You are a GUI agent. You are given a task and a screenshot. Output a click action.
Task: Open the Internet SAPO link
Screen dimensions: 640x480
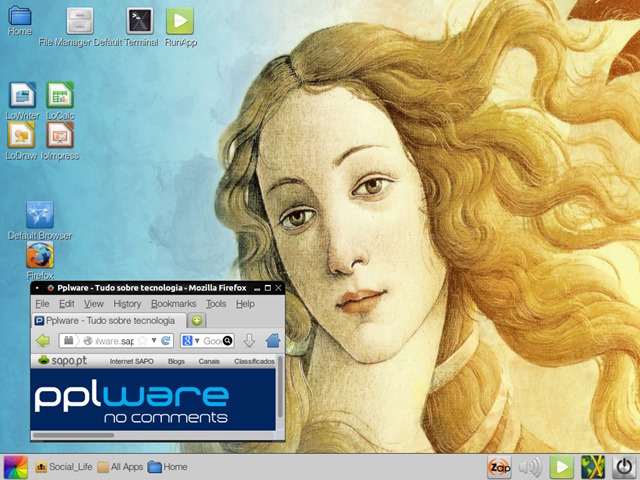click(131, 361)
